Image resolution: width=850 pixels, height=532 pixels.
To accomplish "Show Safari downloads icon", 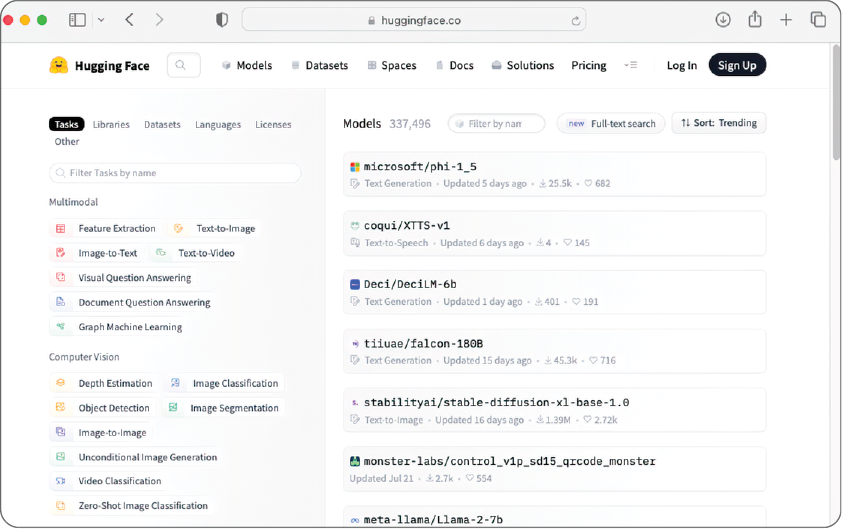I will (723, 20).
